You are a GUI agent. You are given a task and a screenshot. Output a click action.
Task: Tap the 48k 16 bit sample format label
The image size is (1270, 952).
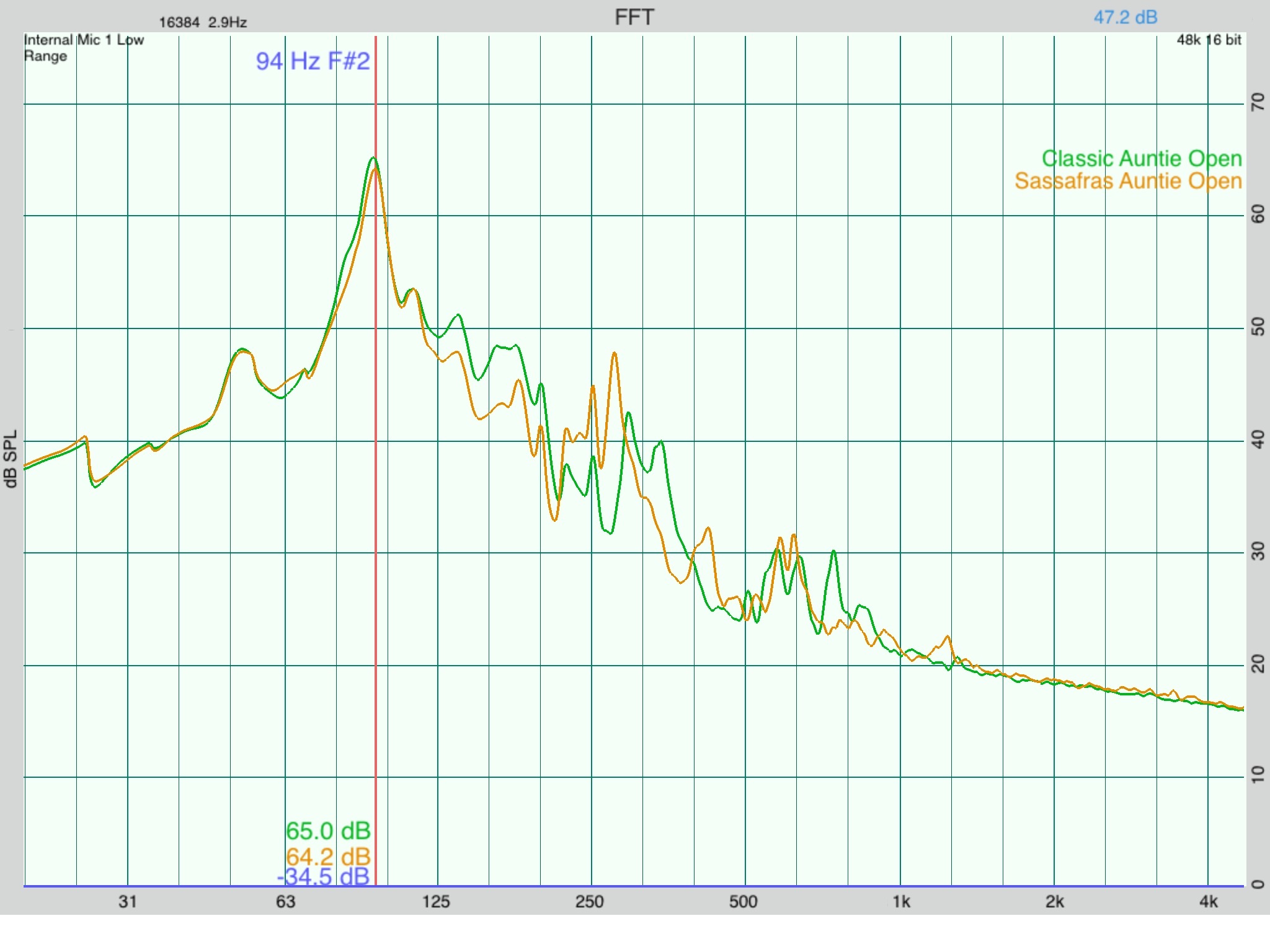[x=1209, y=40]
